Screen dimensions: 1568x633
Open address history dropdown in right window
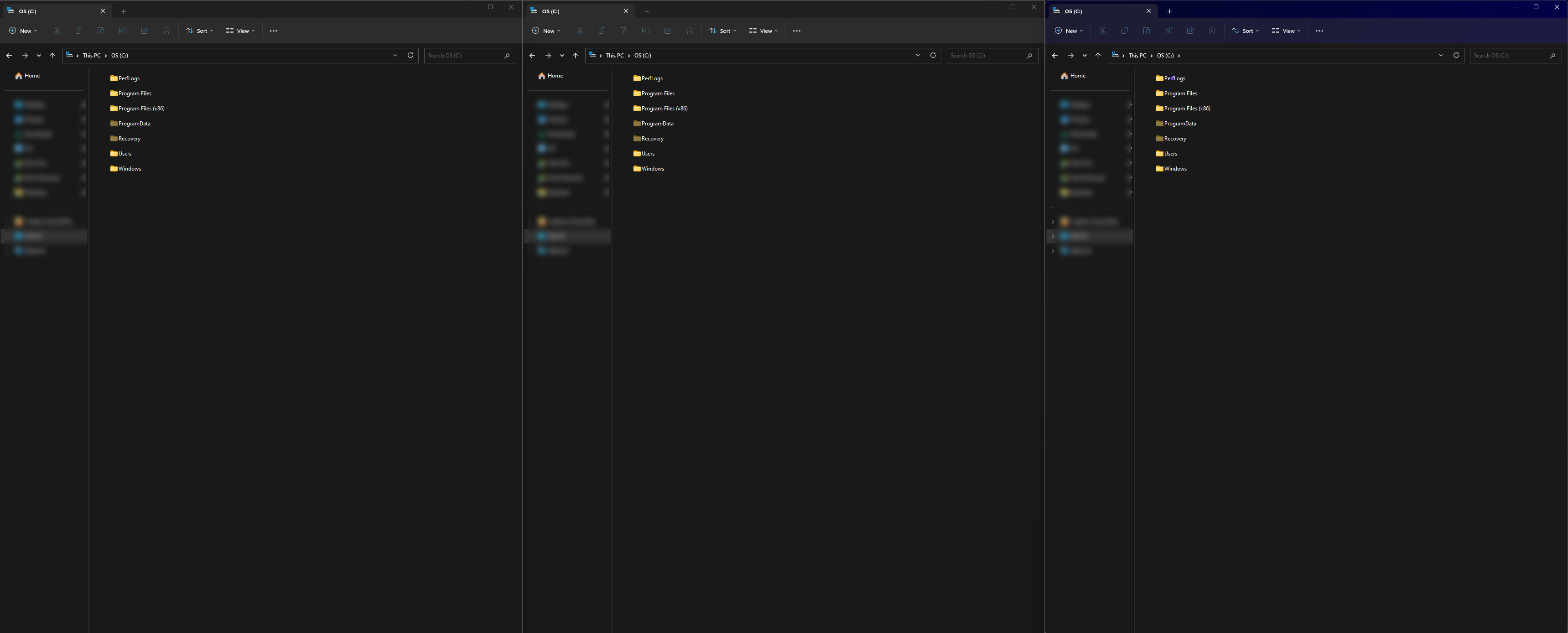coord(1441,55)
